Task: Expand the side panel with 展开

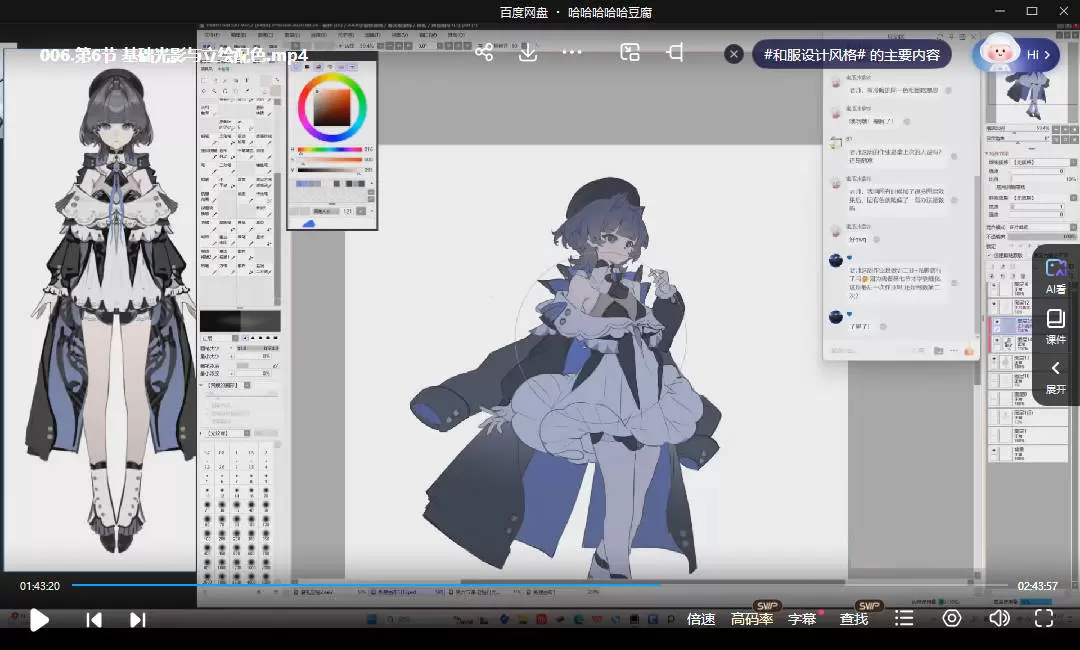Action: tap(1055, 377)
